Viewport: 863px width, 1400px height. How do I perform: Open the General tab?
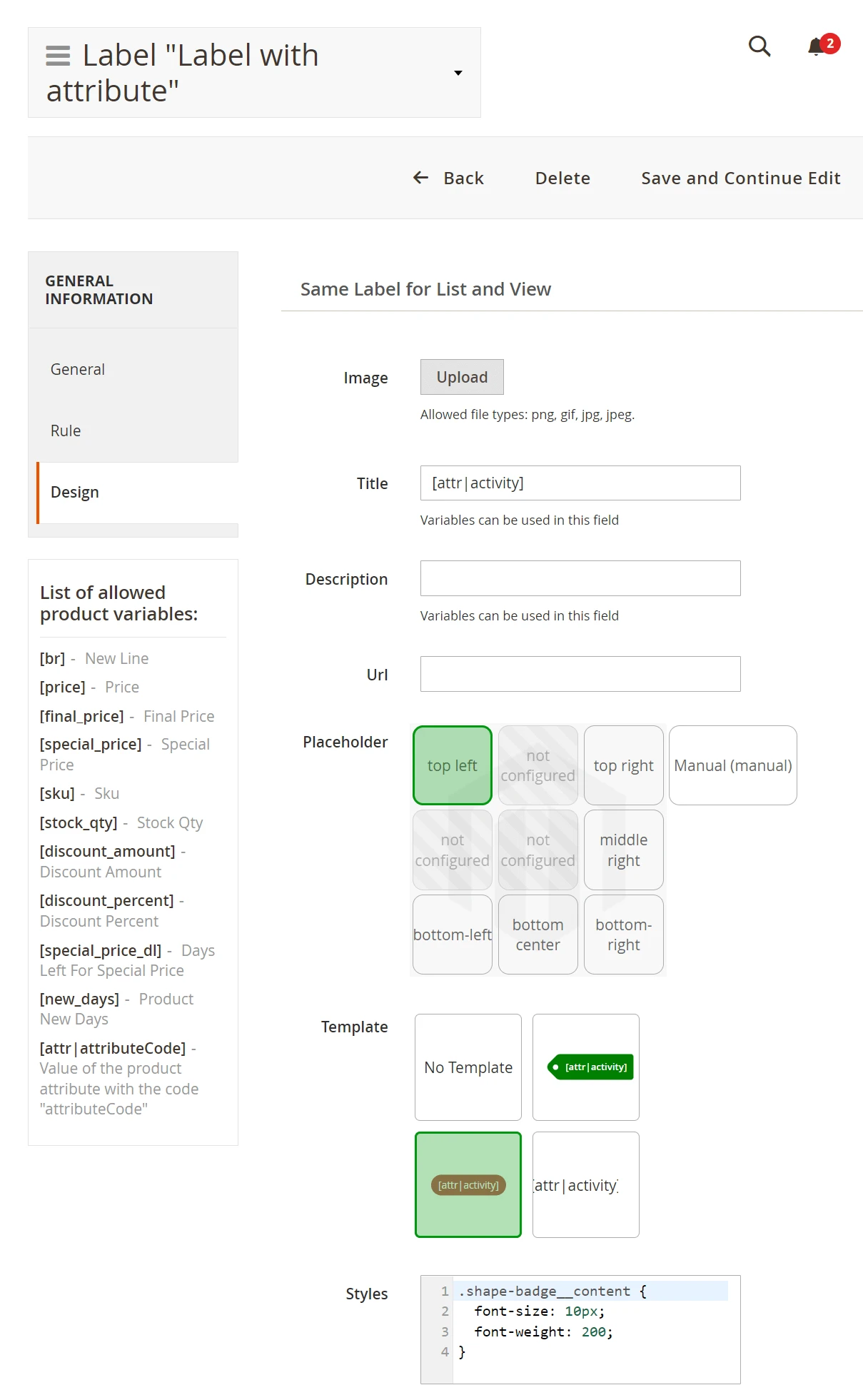(78, 369)
